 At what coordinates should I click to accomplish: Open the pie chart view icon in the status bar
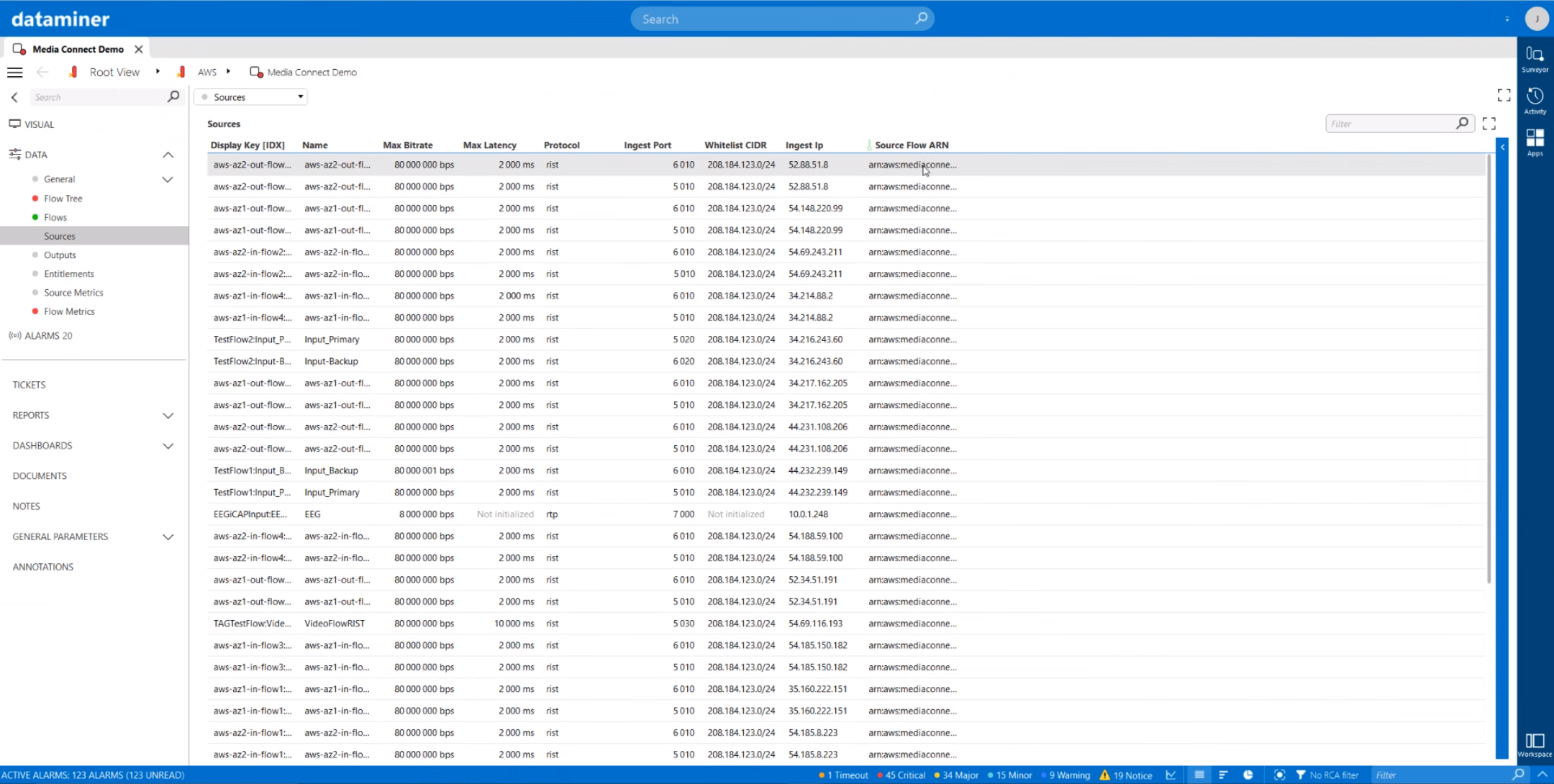[1248, 775]
